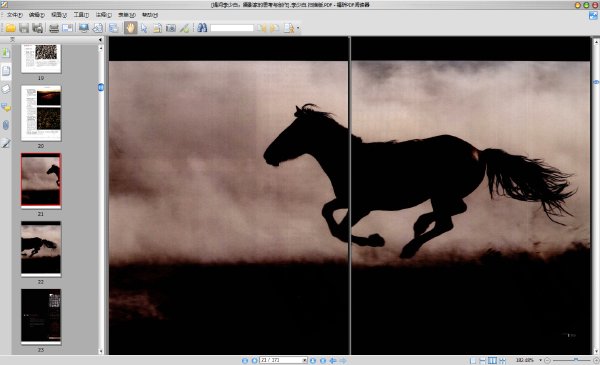
Task: Open the Signatures pen sidebar panel
Action: coord(6,143)
